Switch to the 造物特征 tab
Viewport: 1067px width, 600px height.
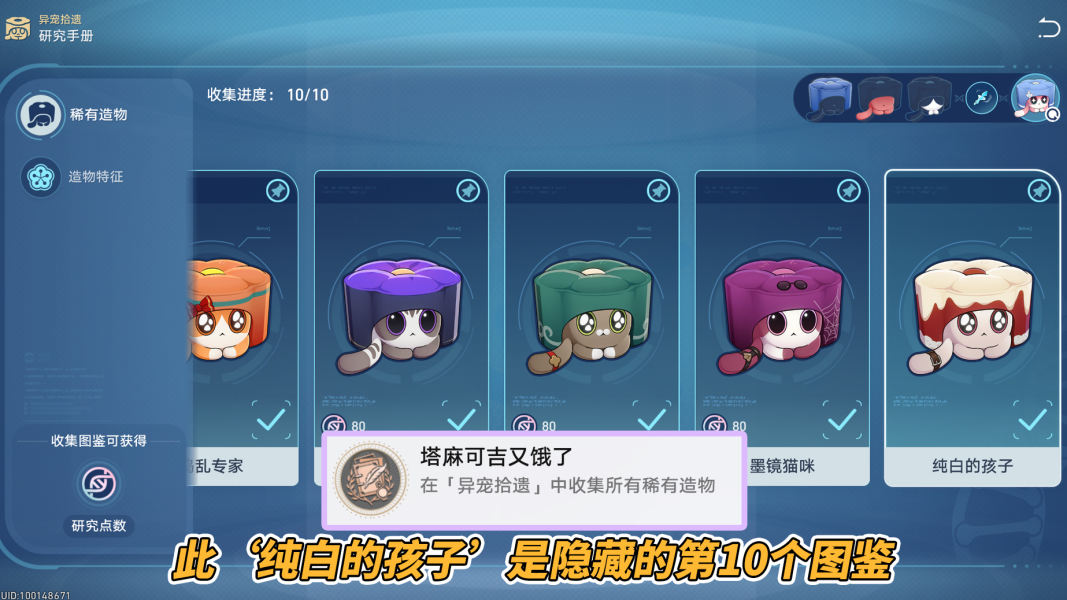pos(73,177)
